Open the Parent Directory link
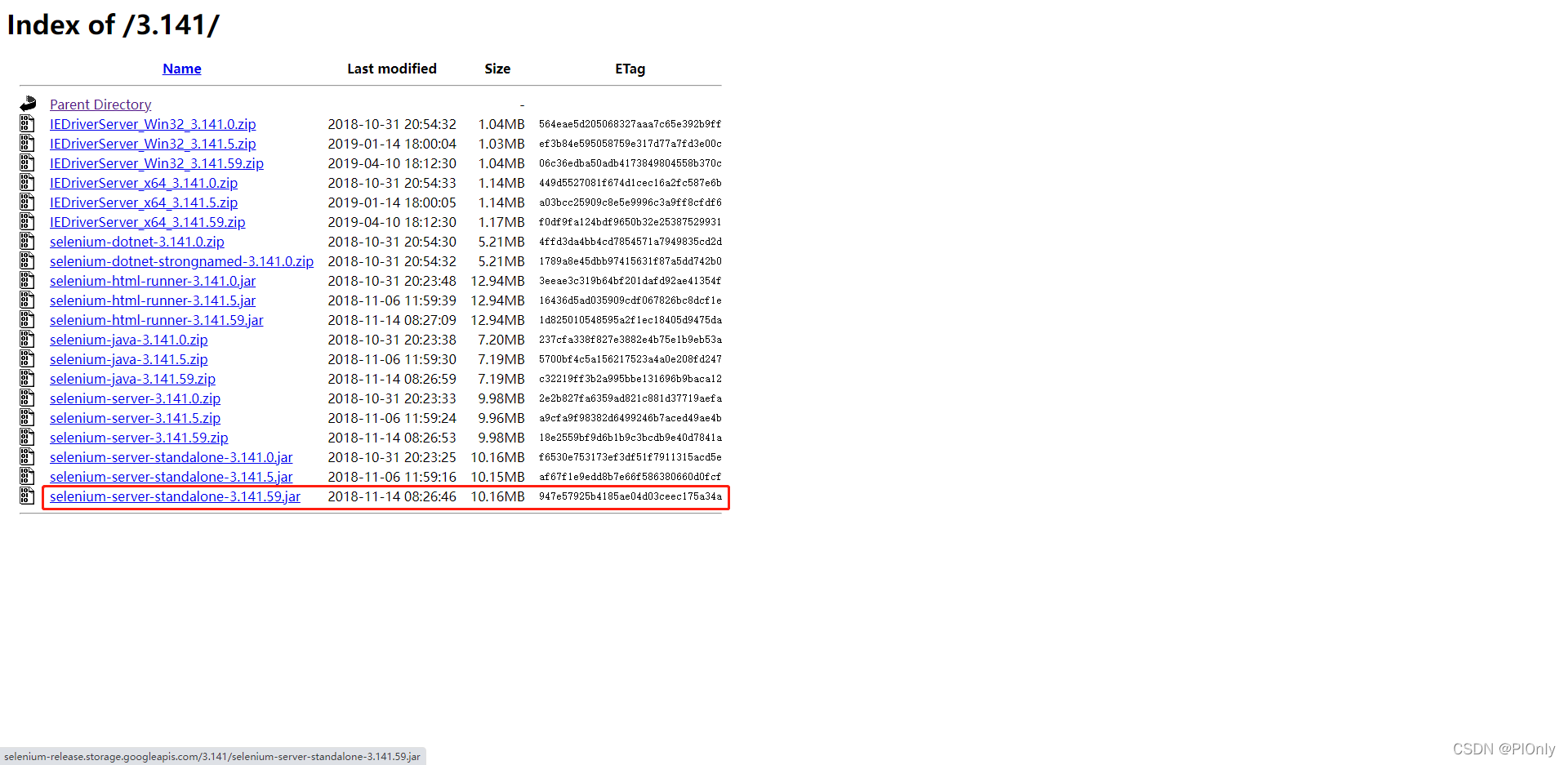Image resolution: width=1568 pixels, height=765 pixels. coord(100,105)
